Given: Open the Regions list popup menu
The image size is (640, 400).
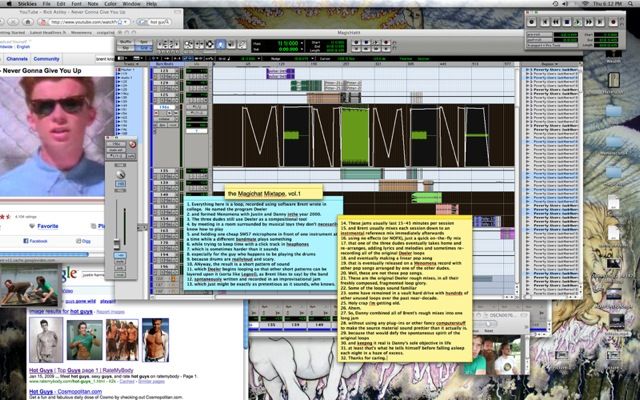Looking at the screenshot, I should (551, 64).
